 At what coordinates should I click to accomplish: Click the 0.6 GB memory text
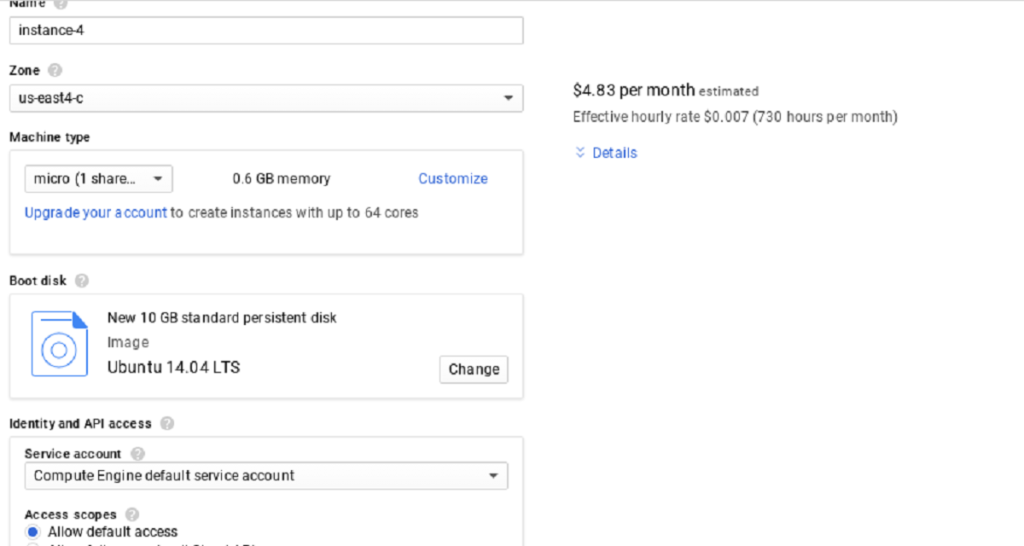(281, 179)
